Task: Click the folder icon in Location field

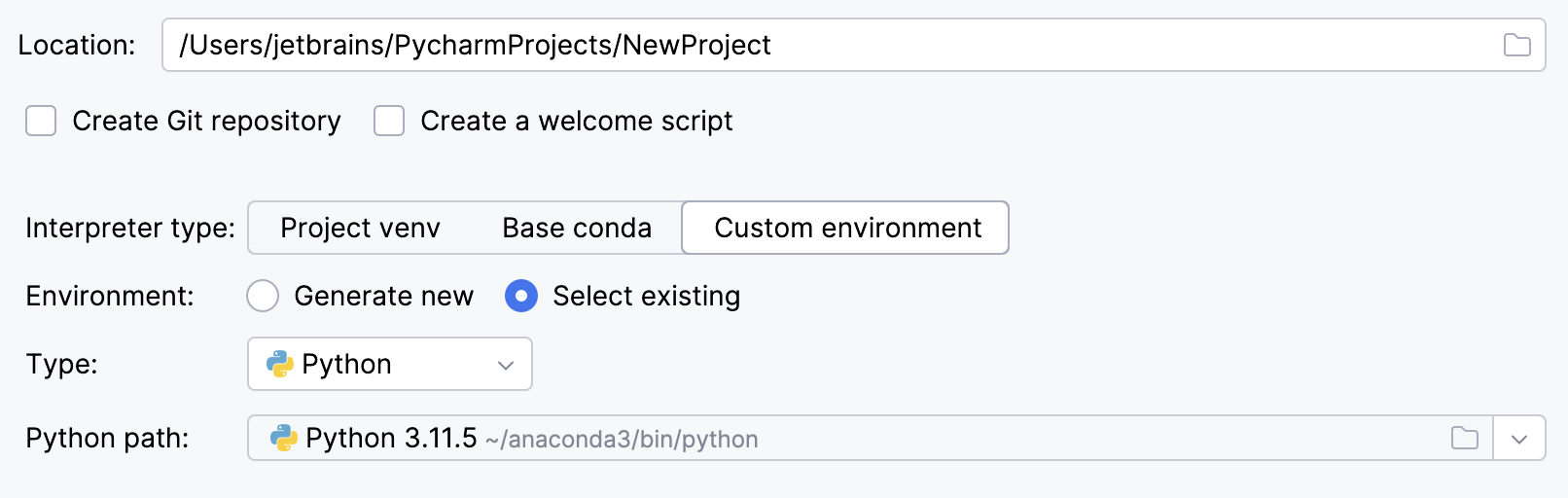Action: pos(1516,45)
